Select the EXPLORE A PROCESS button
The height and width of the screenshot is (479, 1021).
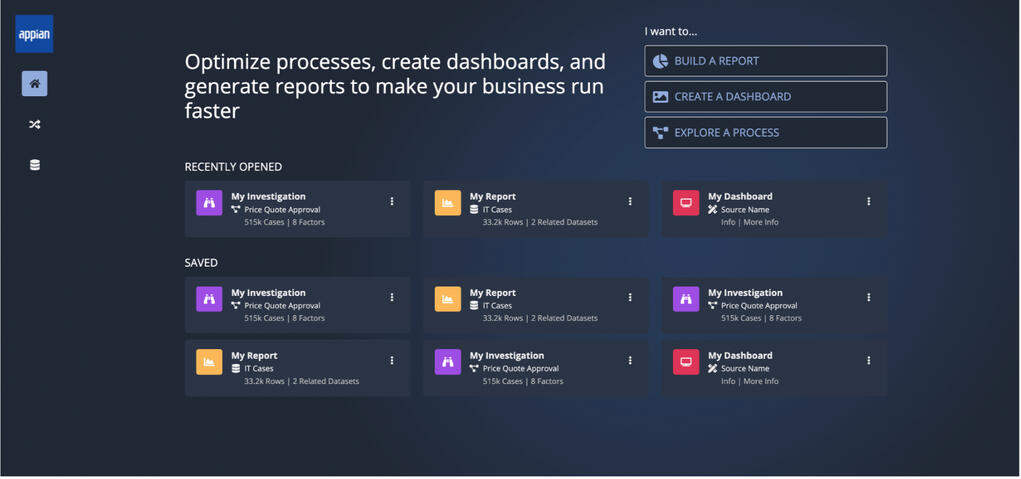click(x=765, y=133)
